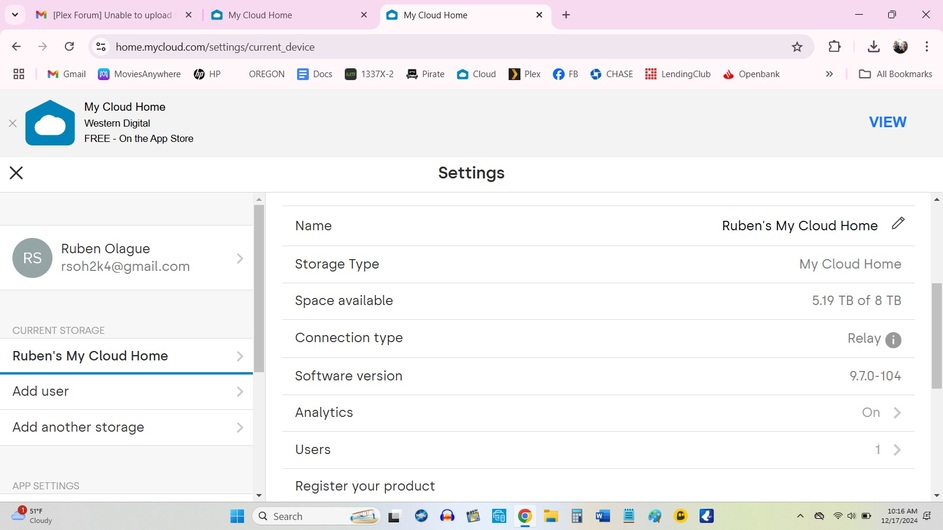Open the 1337X-2 bookmark
Image resolution: width=943 pixels, height=530 pixels.
pos(369,74)
